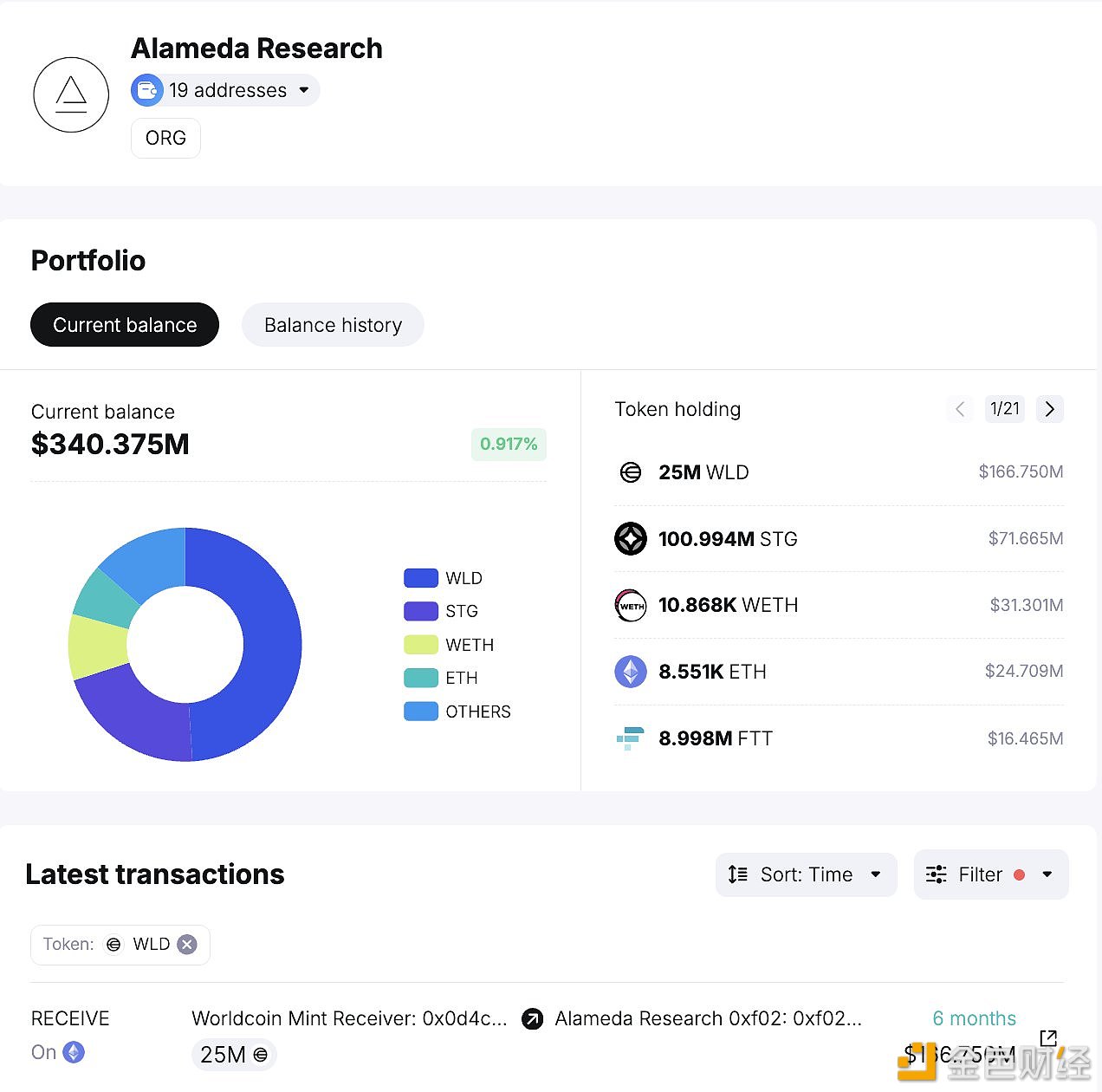Click the filter sliders icon
Image resolution: width=1102 pixels, height=1092 pixels.
[937, 874]
